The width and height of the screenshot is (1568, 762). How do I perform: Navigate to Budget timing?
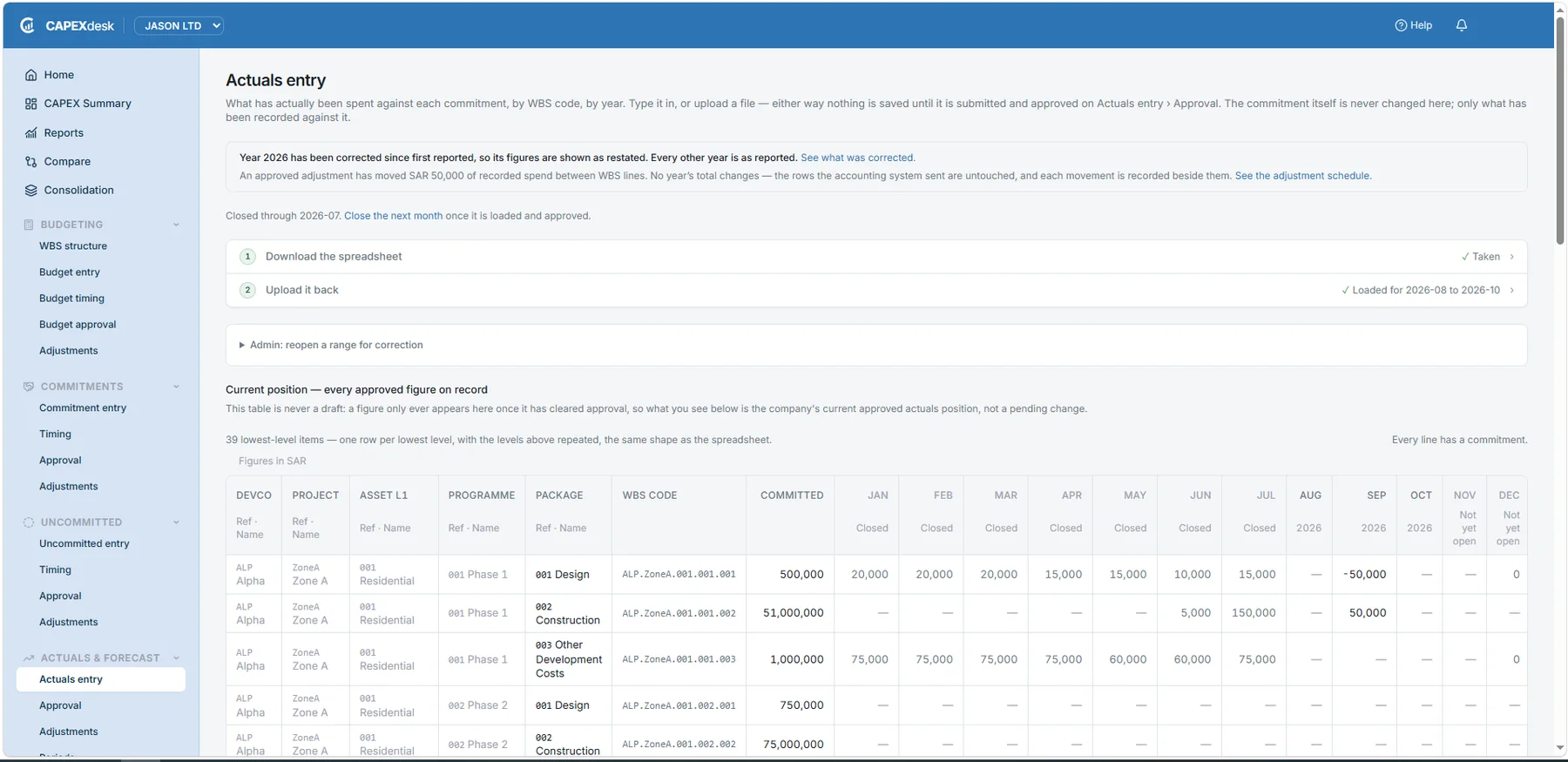[x=71, y=299]
